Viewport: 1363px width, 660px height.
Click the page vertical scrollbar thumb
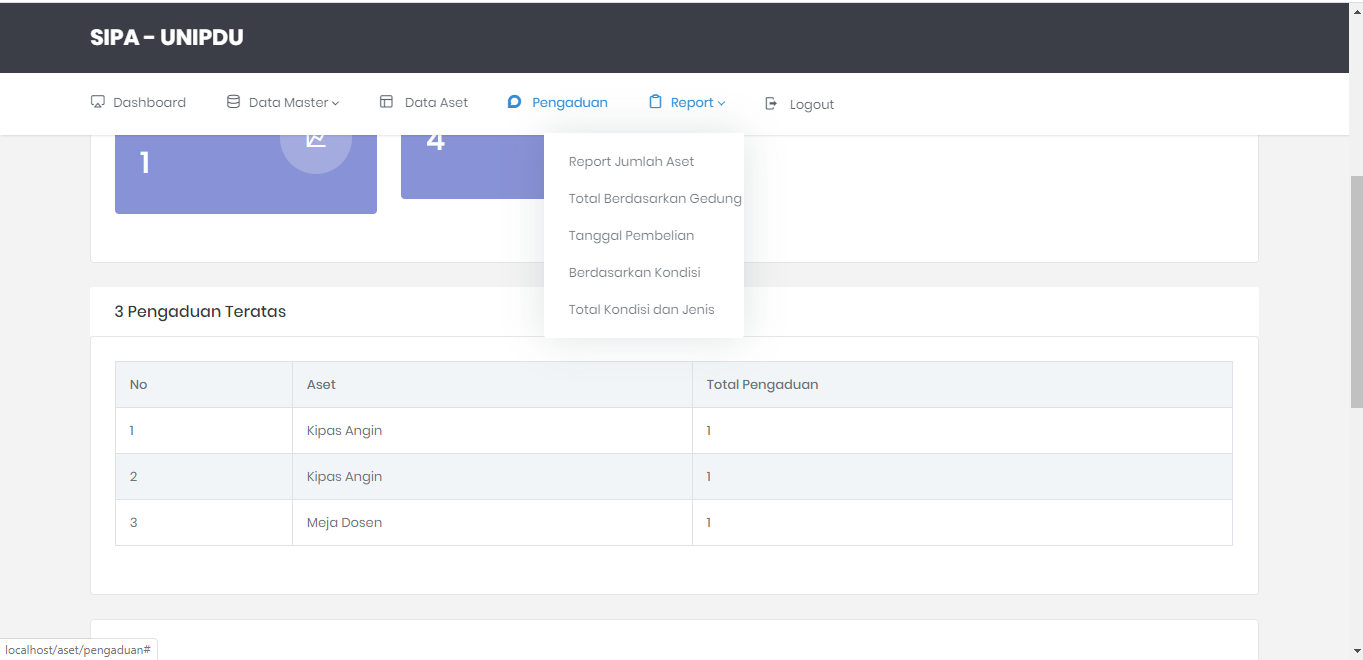pyautogui.click(x=1356, y=291)
